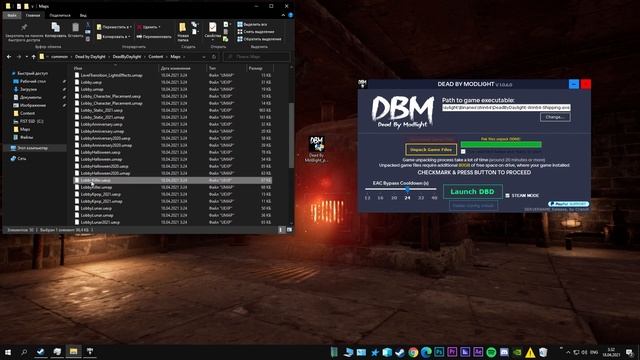Click the Content breadcrumb segment
Image resolution: width=640 pixels, height=360 pixels.
point(156,57)
